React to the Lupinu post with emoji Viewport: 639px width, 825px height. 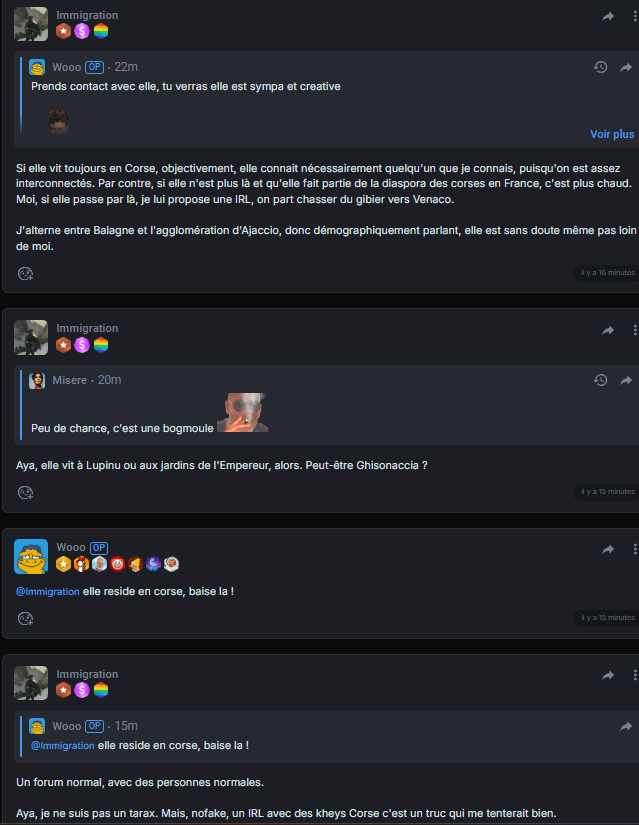tap(25, 492)
